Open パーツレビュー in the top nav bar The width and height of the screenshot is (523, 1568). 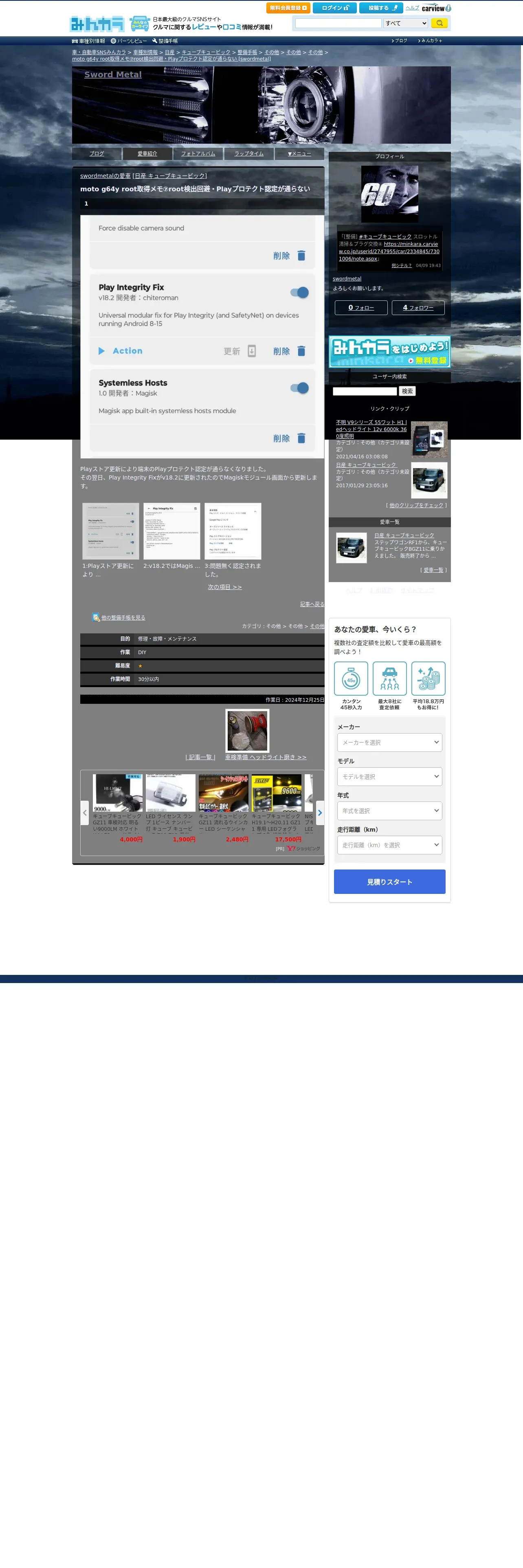pyautogui.click(x=128, y=42)
